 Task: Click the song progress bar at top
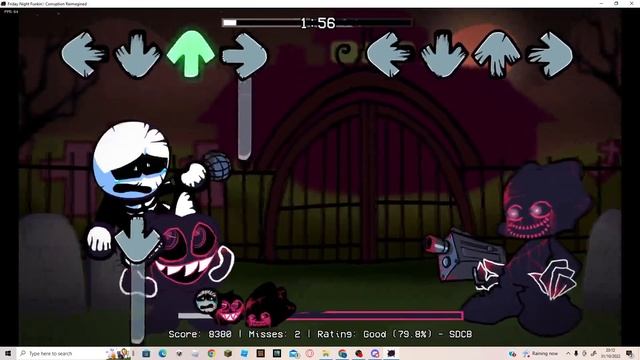(x=317, y=23)
